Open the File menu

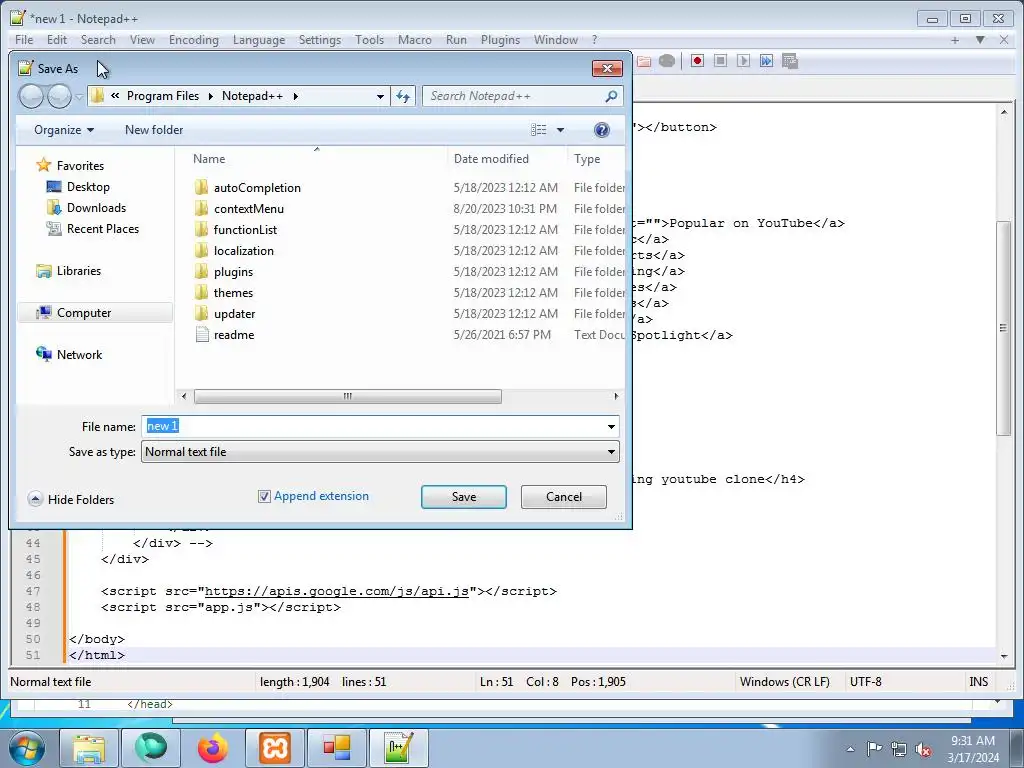click(24, 40)
